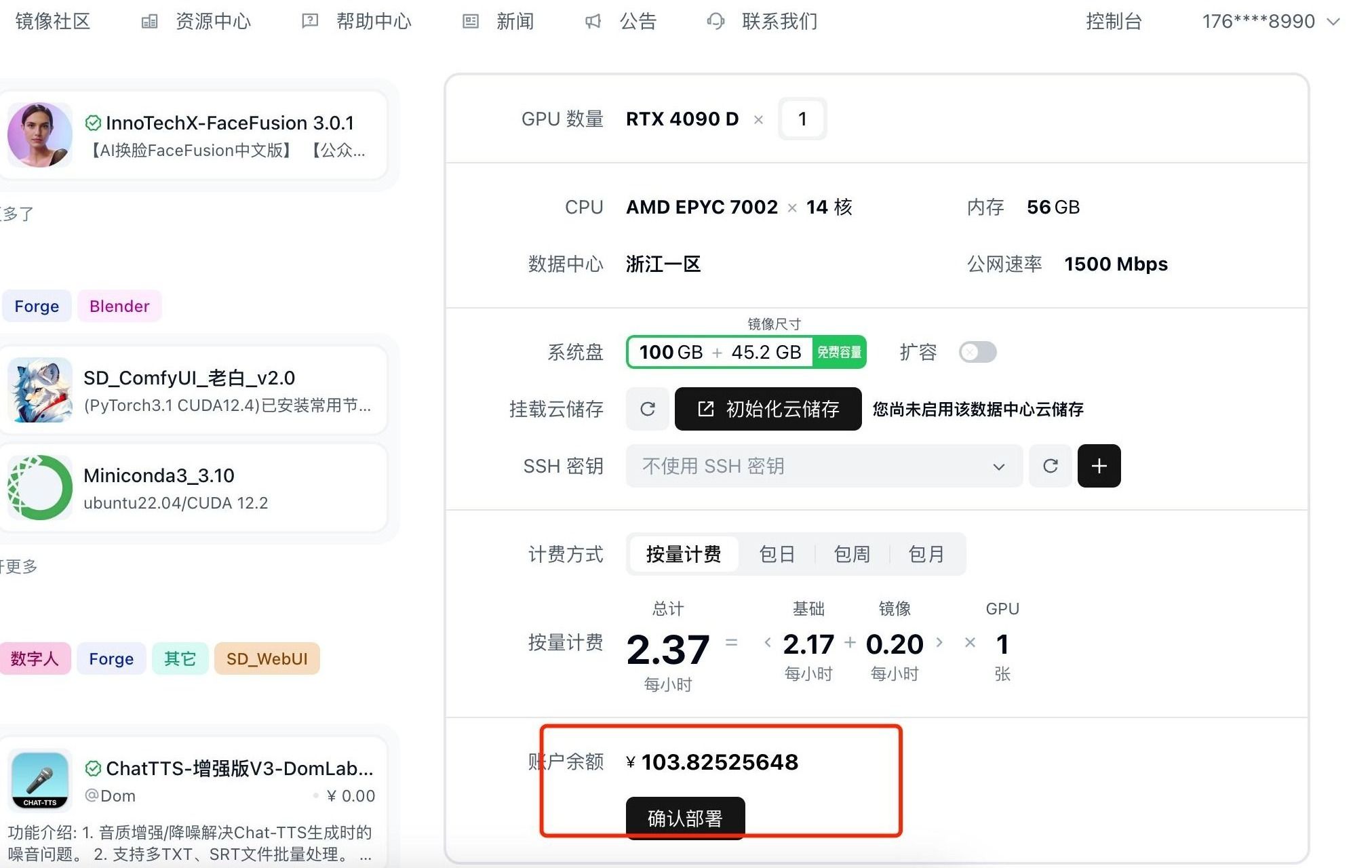
Task: Open the ChatTTS microphone thumbnail
Action: click(40, 781)
